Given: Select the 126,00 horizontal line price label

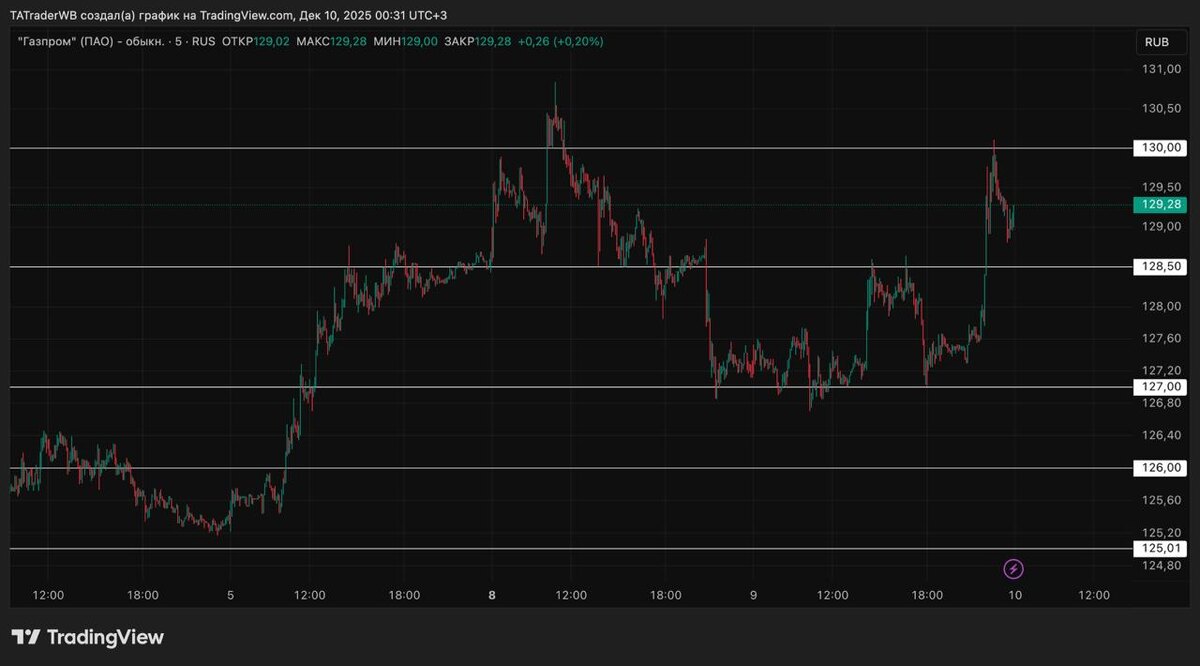Looking at the screenshot, I should pos(1159,468).
